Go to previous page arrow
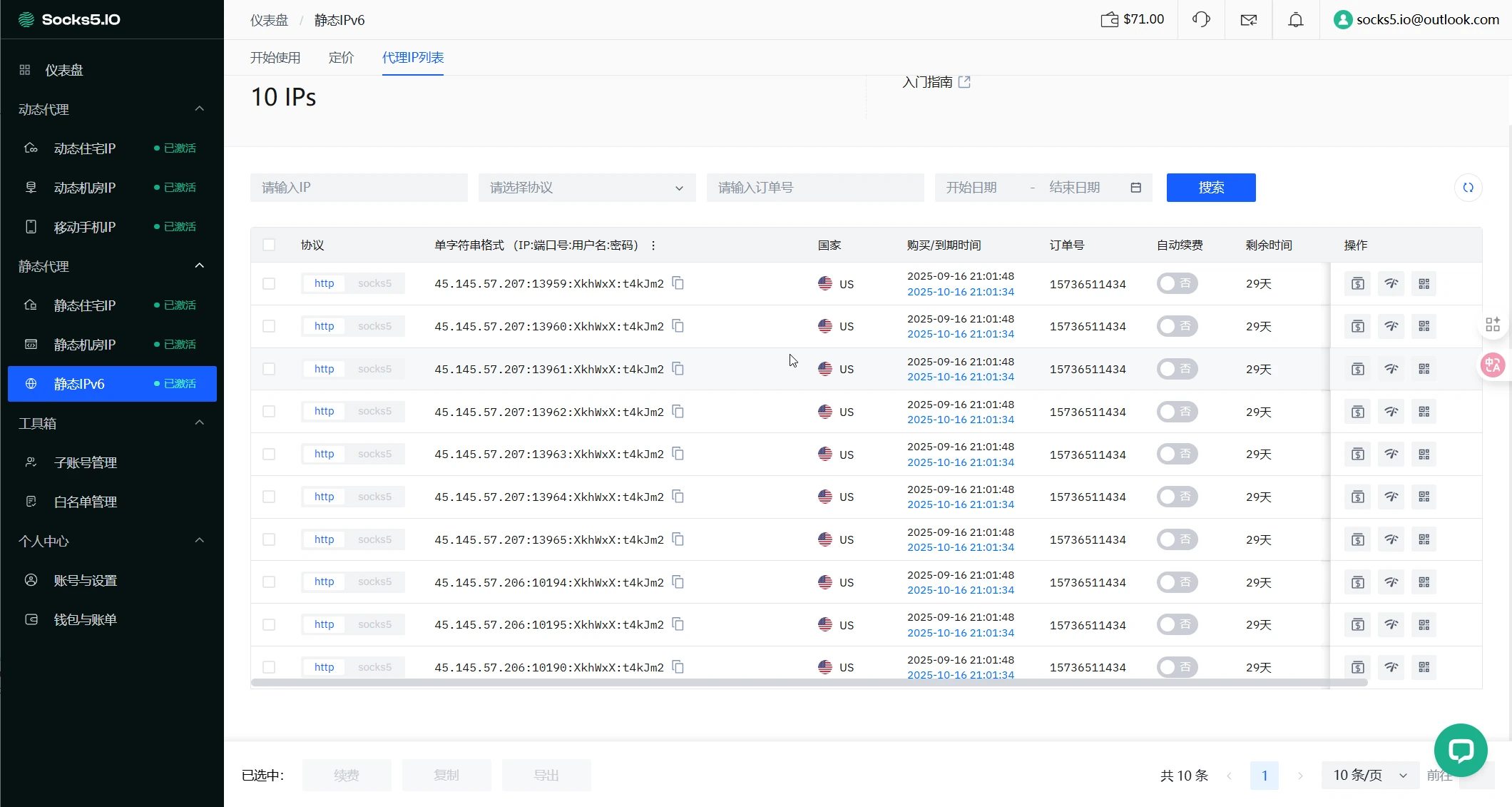1512x807 pixels. (x=1230, y=776)
